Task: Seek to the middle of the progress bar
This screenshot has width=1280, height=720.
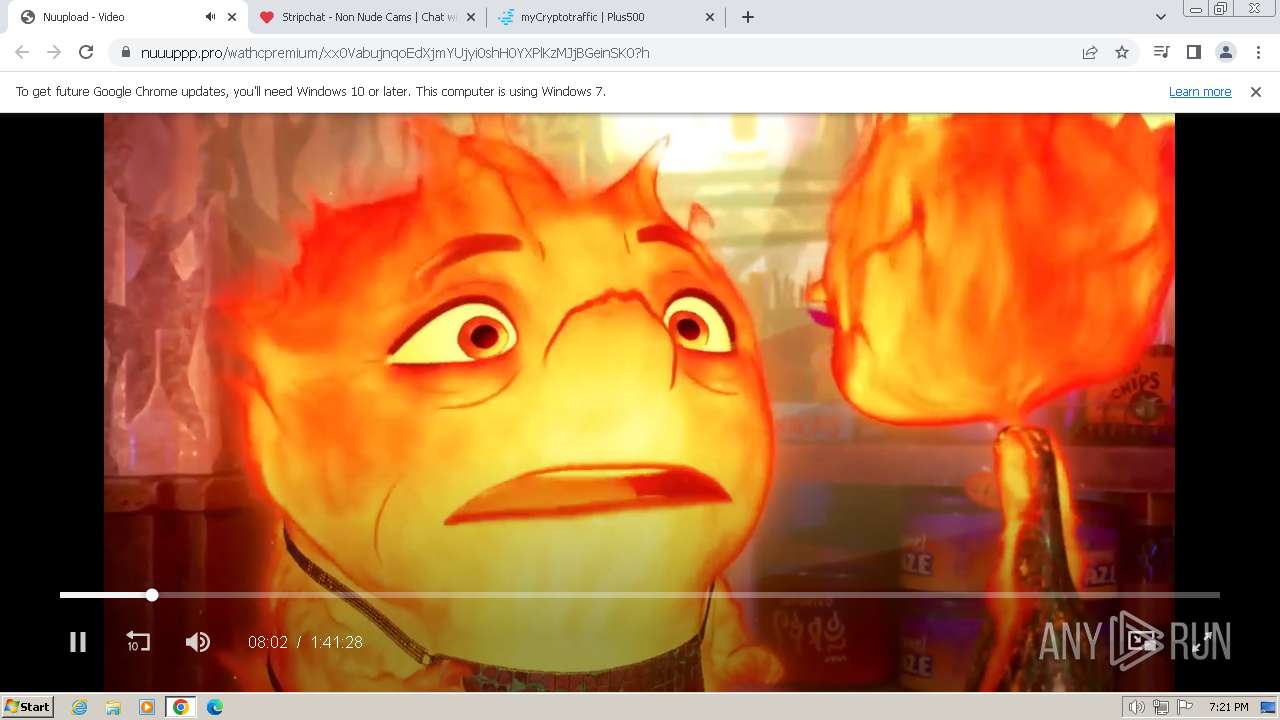Action: pyautogui.click(x=640, y=595)
